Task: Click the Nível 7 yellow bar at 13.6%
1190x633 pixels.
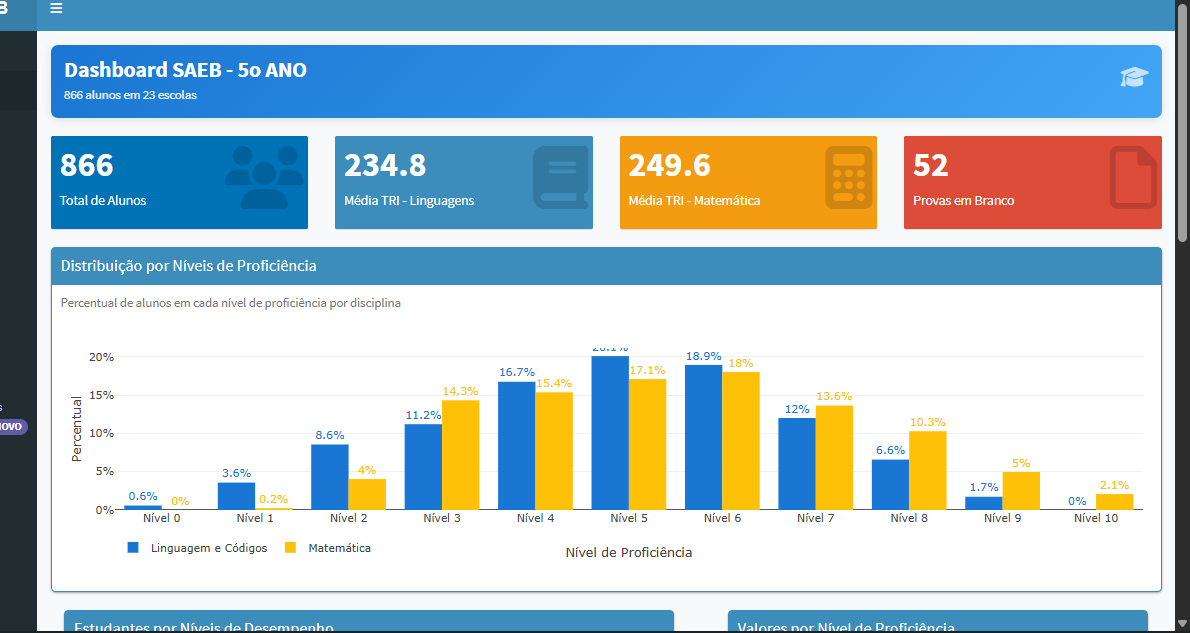Action: tap(834, 457)
